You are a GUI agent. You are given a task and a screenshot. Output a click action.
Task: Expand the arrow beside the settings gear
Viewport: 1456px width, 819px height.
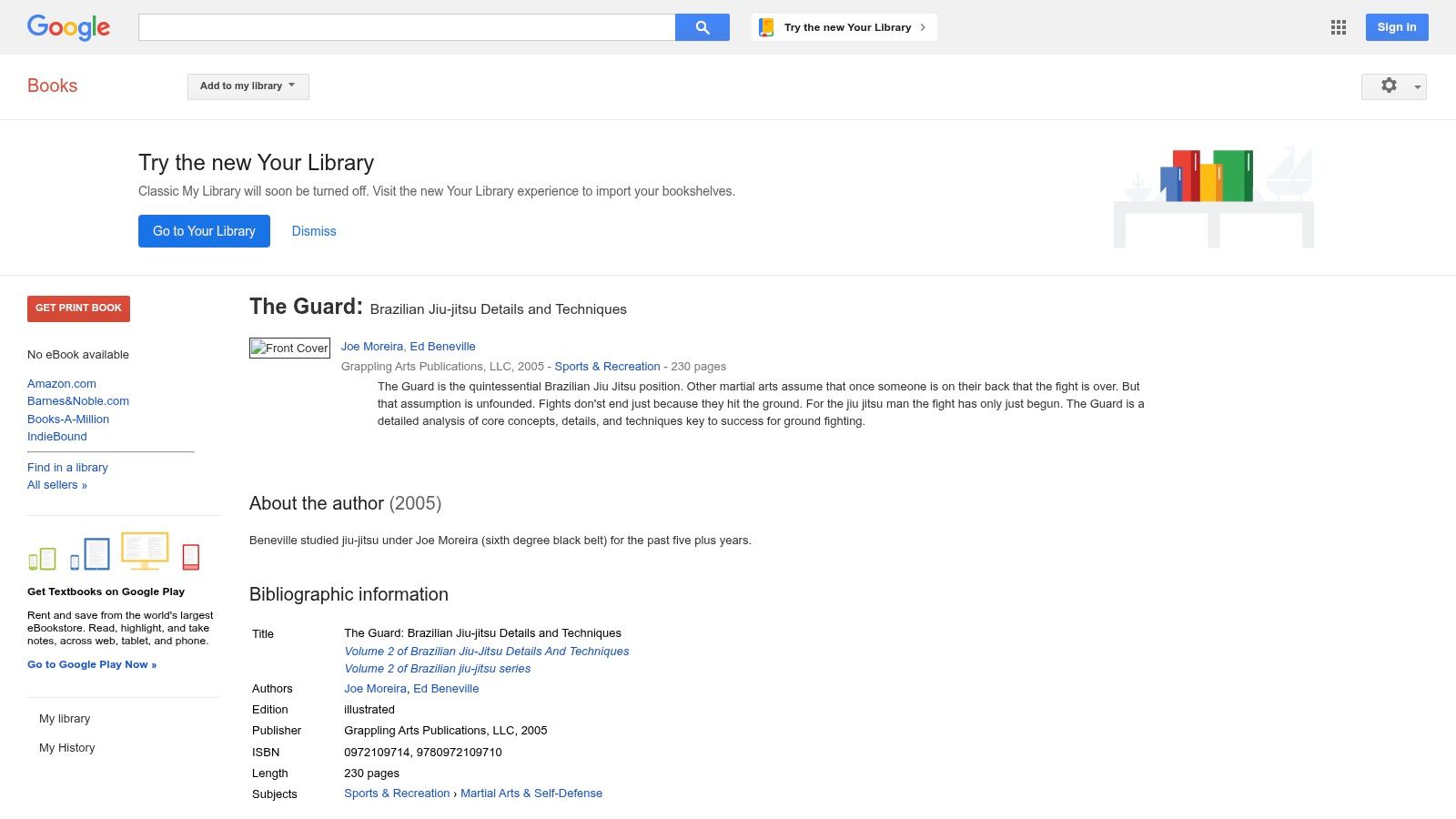1417,86
